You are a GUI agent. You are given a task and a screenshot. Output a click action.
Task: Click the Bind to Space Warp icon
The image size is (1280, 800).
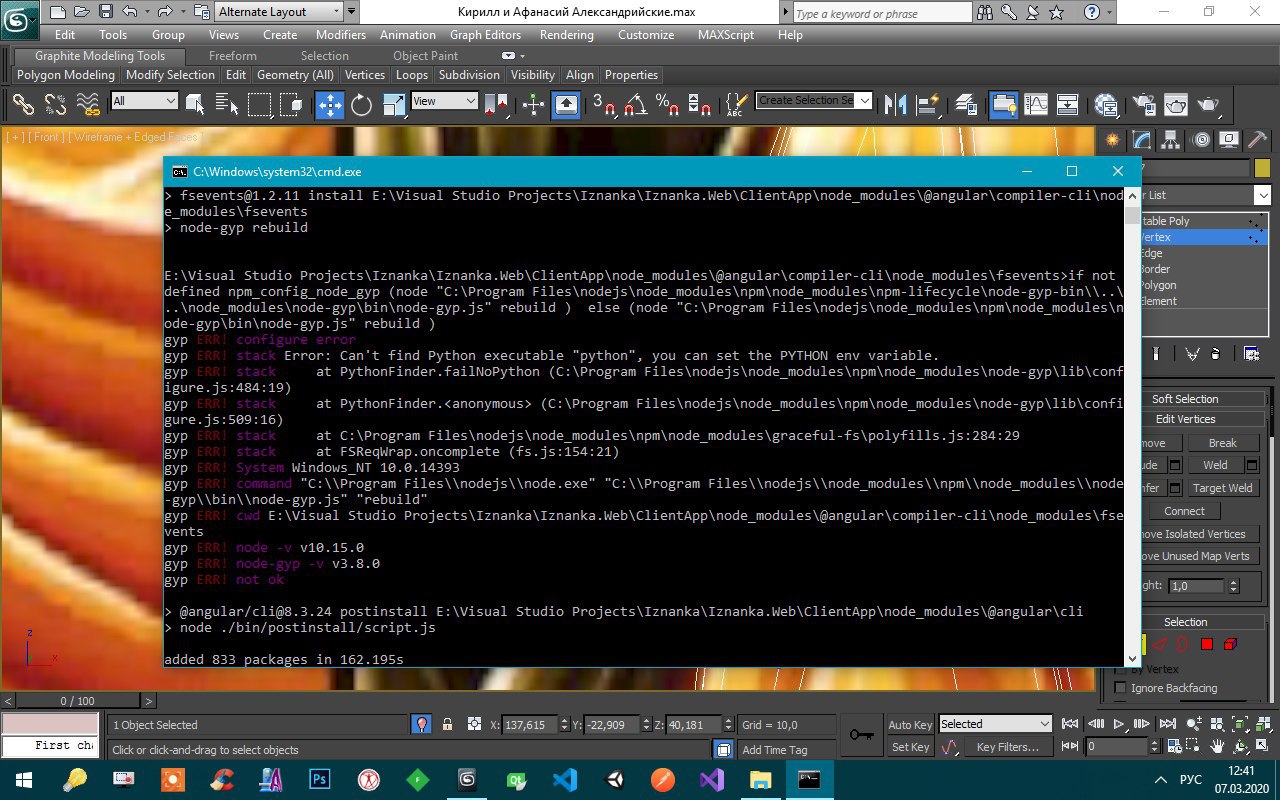point(88,104)
